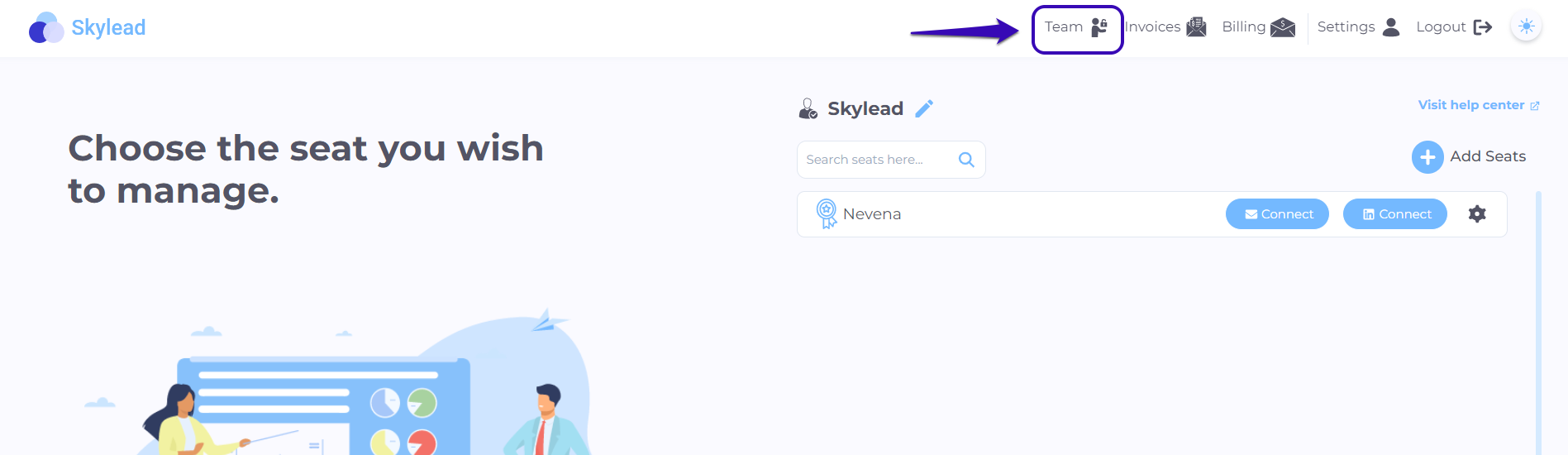This screenshot has width=1568, height=455.
Task: Toggle the light/dark theme sun button
Action: pyautogui.click(x=1526, y=26)
